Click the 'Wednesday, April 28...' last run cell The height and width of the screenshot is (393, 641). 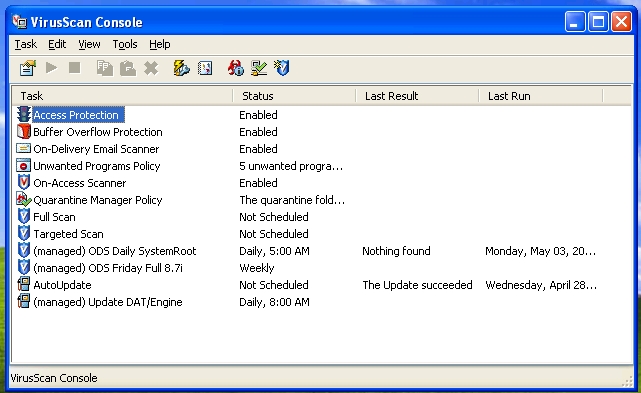(x=541, y=285)
